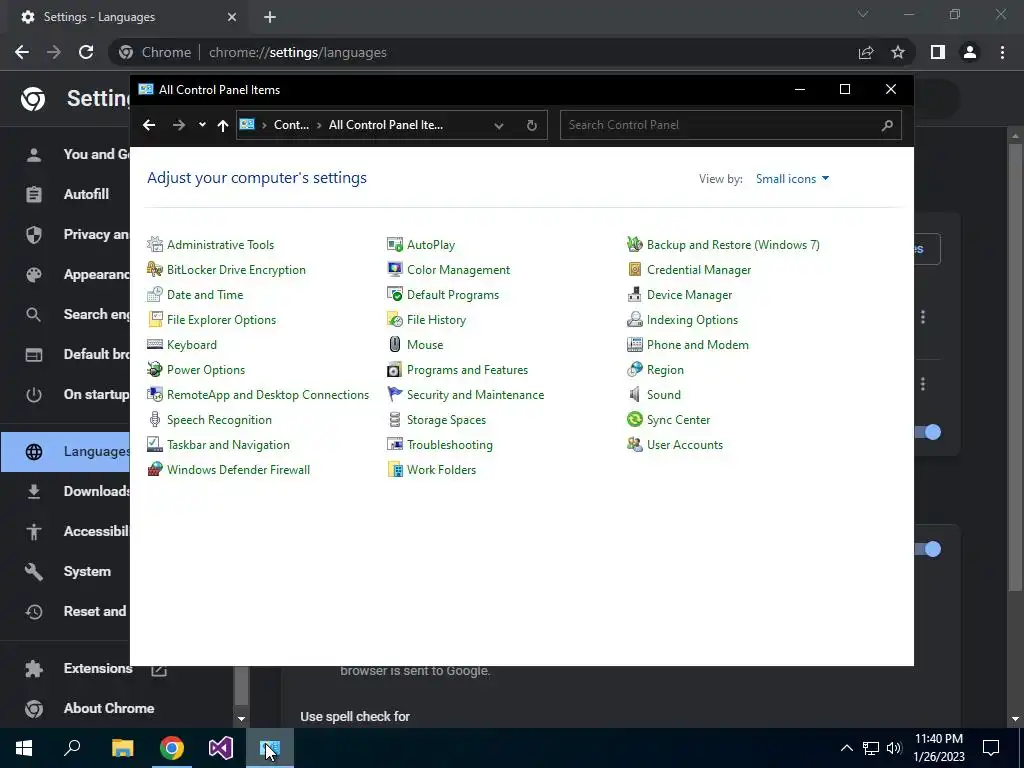Image resolution: width=1024 pixels, height=768 pixels.
Task: Open Windows Start menu
Action: pyautogui.click(x=24, y=748)
